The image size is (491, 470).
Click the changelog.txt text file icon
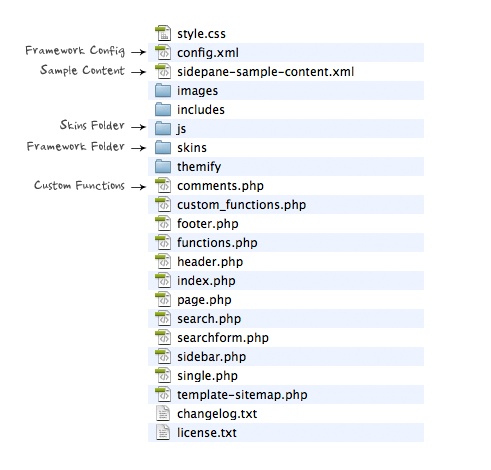tap(163, 414)
